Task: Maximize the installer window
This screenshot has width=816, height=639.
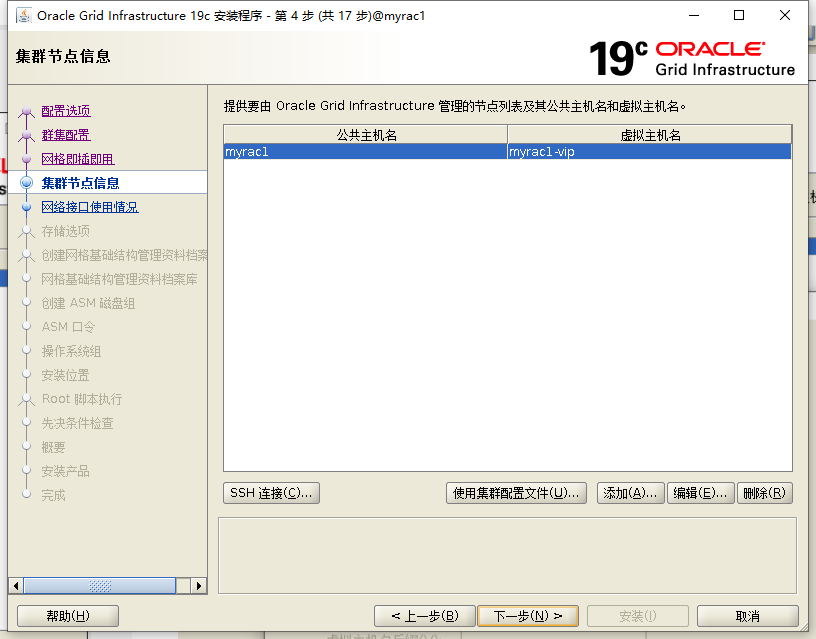Action: pyautogui.click(x=738, y=16)
